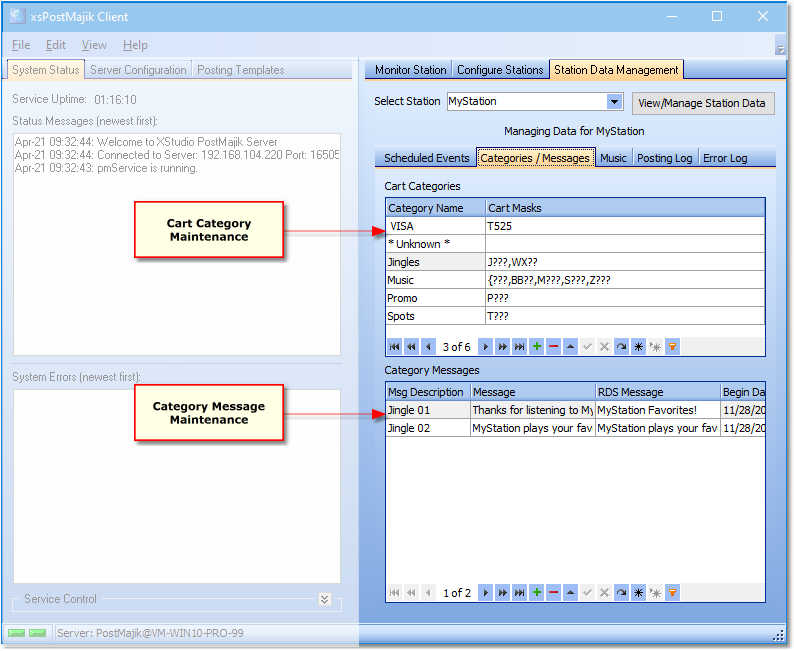Open the Help menu

(135, 45)
